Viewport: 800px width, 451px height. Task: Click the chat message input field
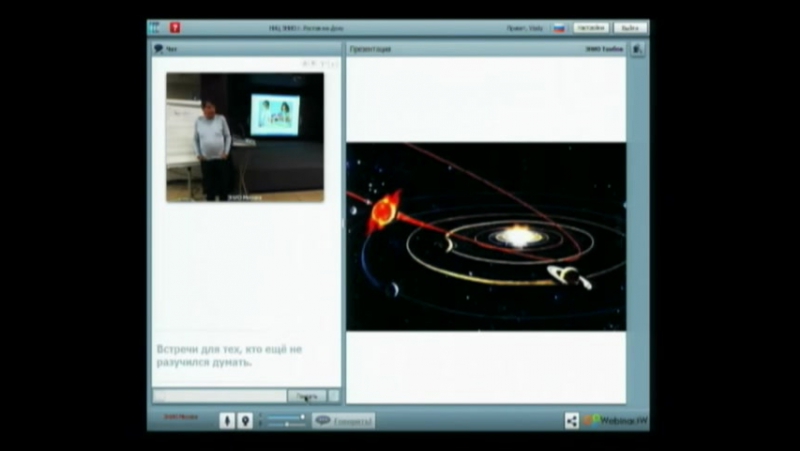[x=219, y=396]
